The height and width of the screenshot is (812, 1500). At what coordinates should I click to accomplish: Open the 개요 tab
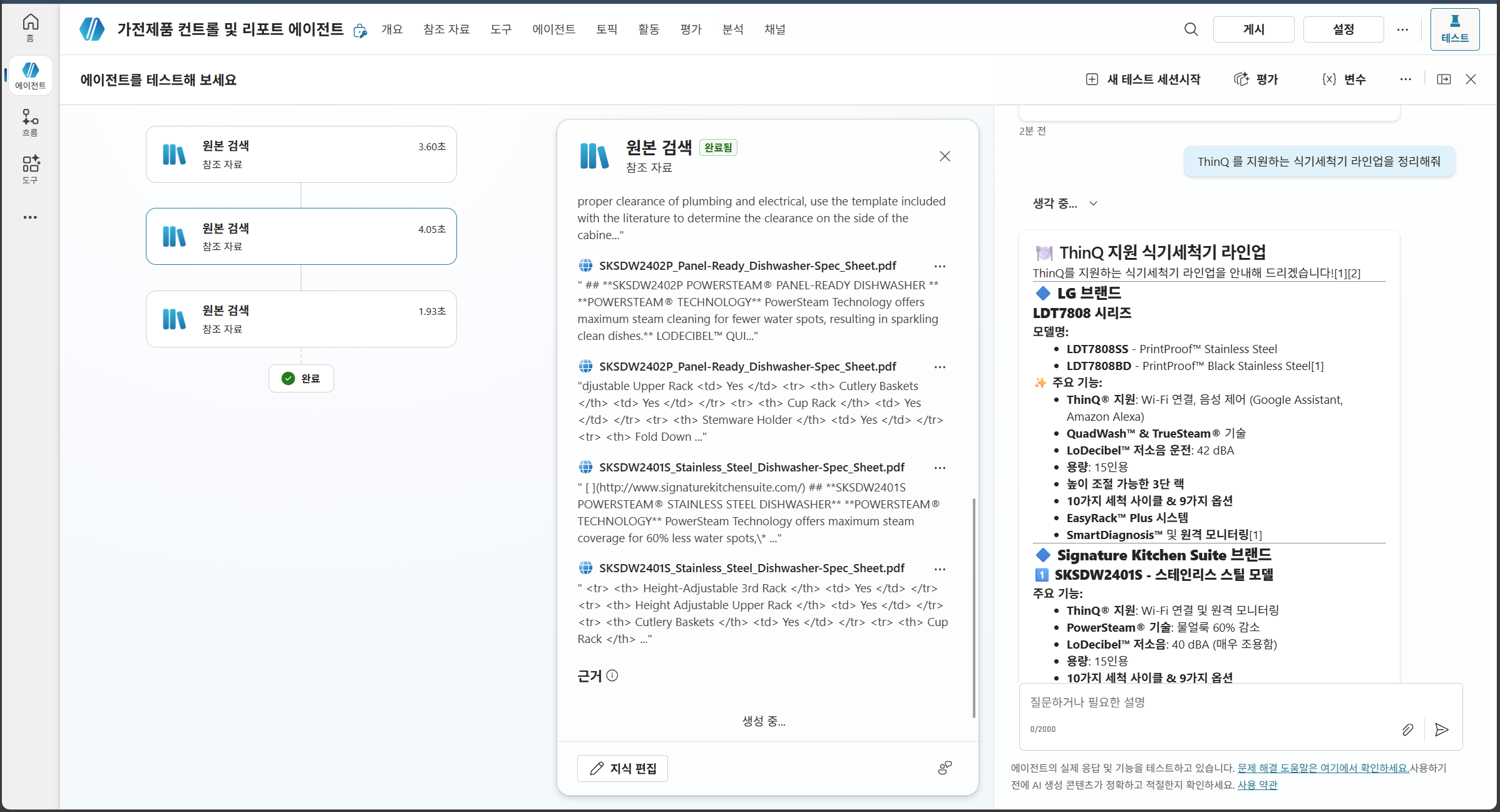pos(392,29)
